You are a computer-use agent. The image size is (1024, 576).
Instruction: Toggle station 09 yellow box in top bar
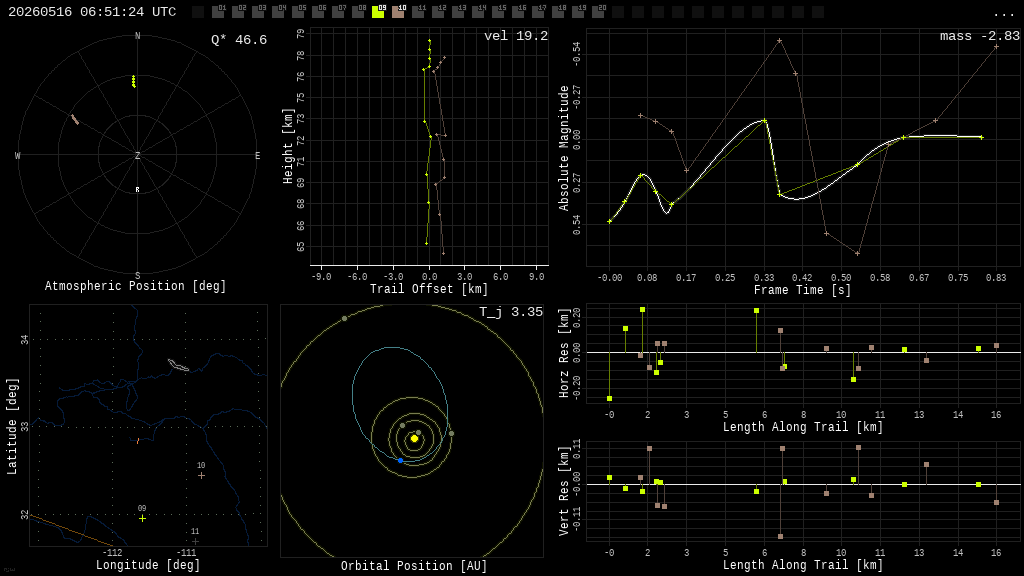click(x=377, y=12)
